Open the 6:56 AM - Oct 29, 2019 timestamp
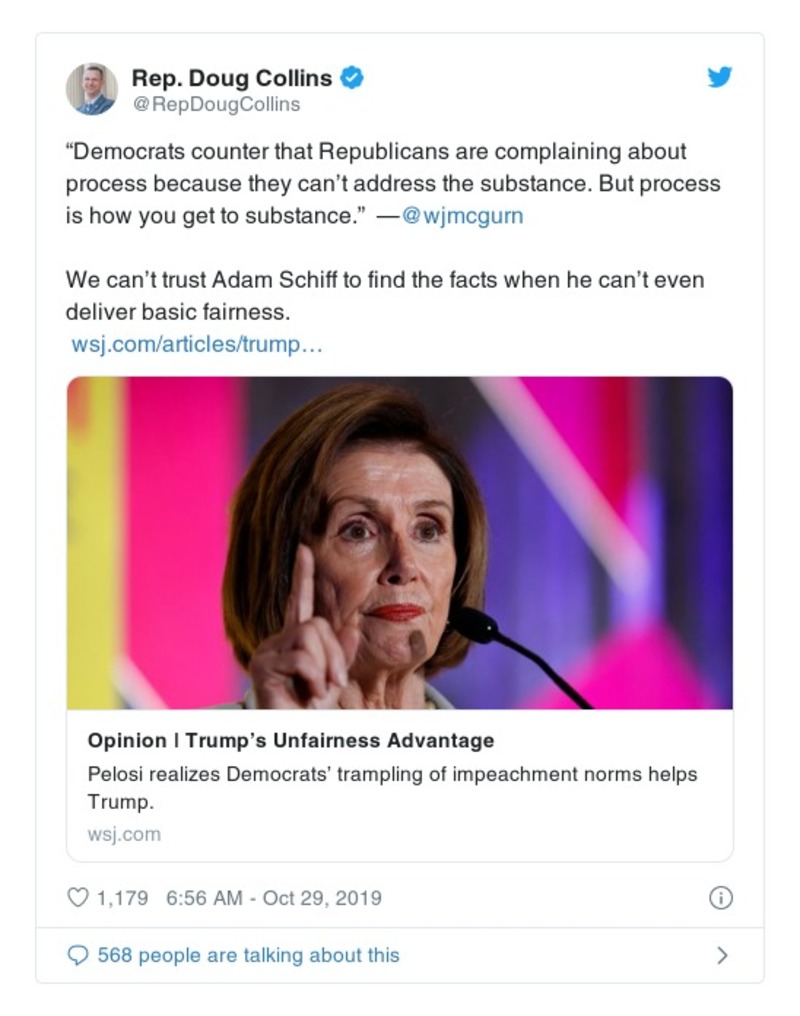Image resolution: width=800 pixels, height=1016 pixels. pyautogui.click(x=273, y=898)
